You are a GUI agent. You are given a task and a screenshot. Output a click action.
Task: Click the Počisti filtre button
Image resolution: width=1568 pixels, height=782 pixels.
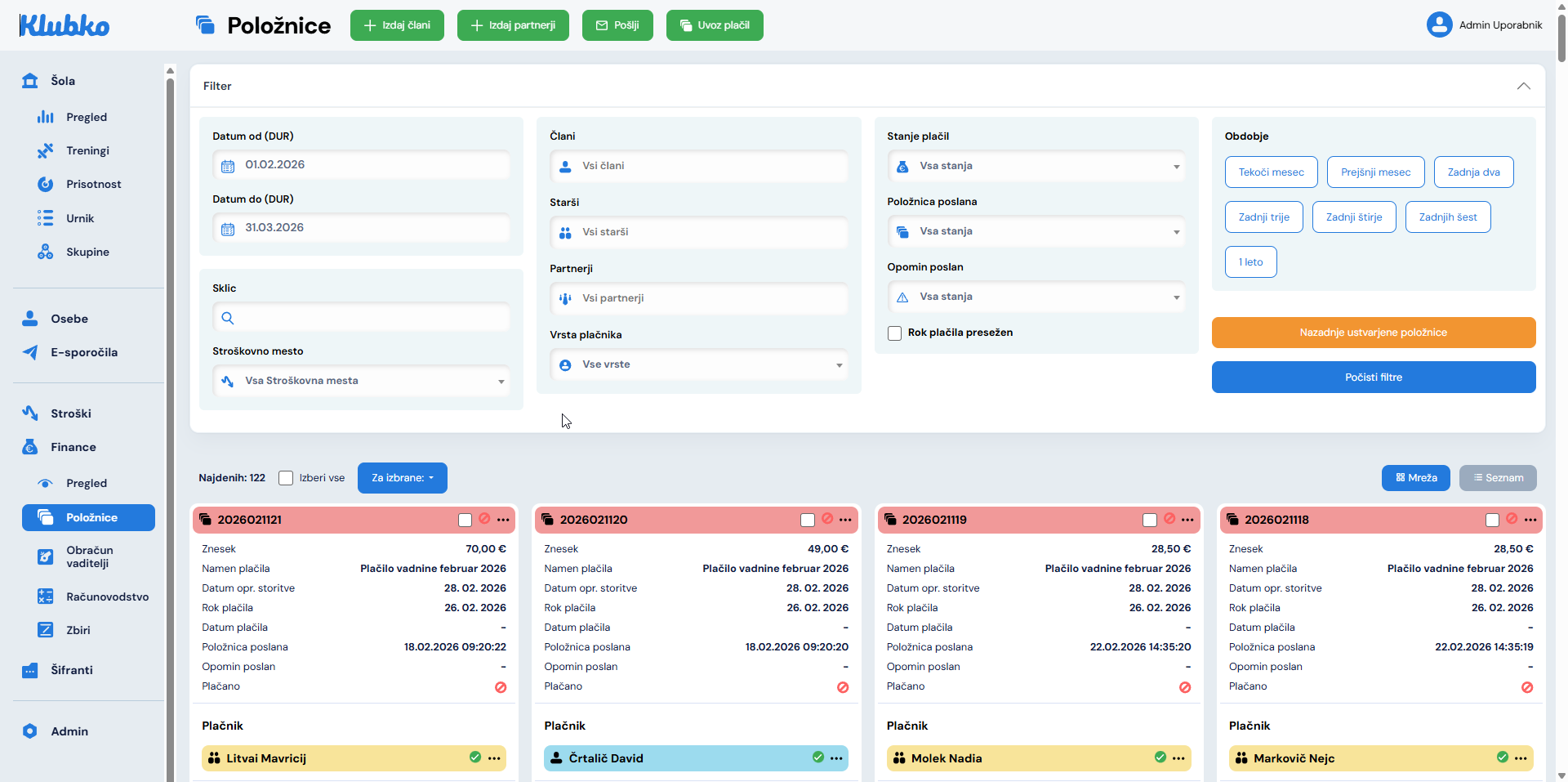tap(1373, 378)
